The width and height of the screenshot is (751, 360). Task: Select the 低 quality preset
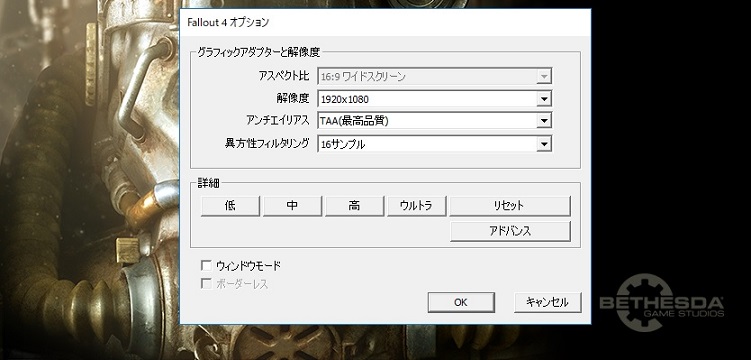230,206
